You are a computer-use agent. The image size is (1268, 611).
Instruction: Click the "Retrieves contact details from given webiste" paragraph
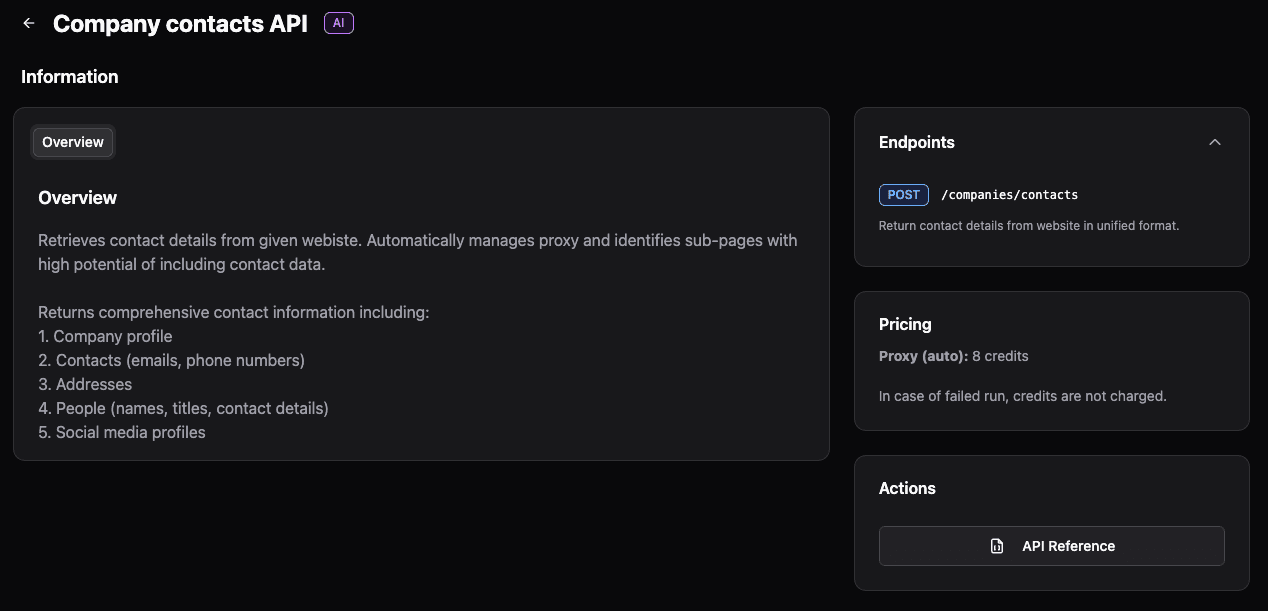pos(418,252)
